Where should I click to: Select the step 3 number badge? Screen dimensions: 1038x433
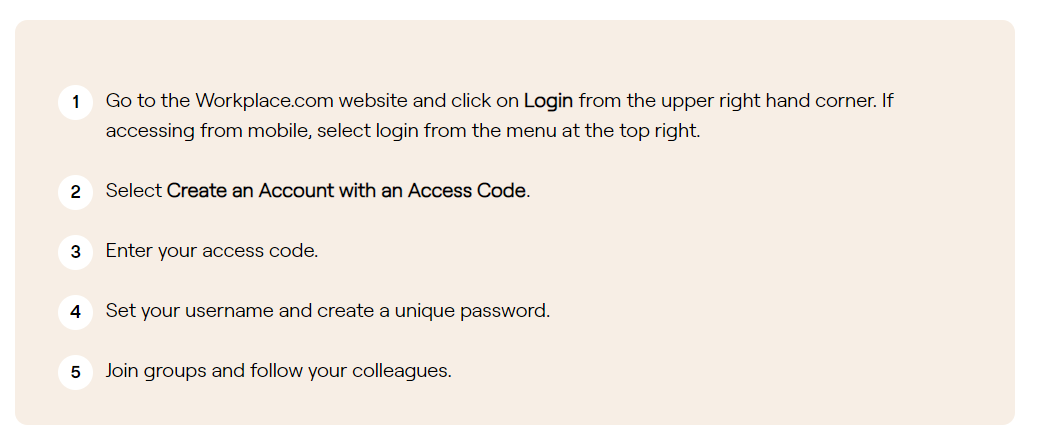[x=75, y=252]
